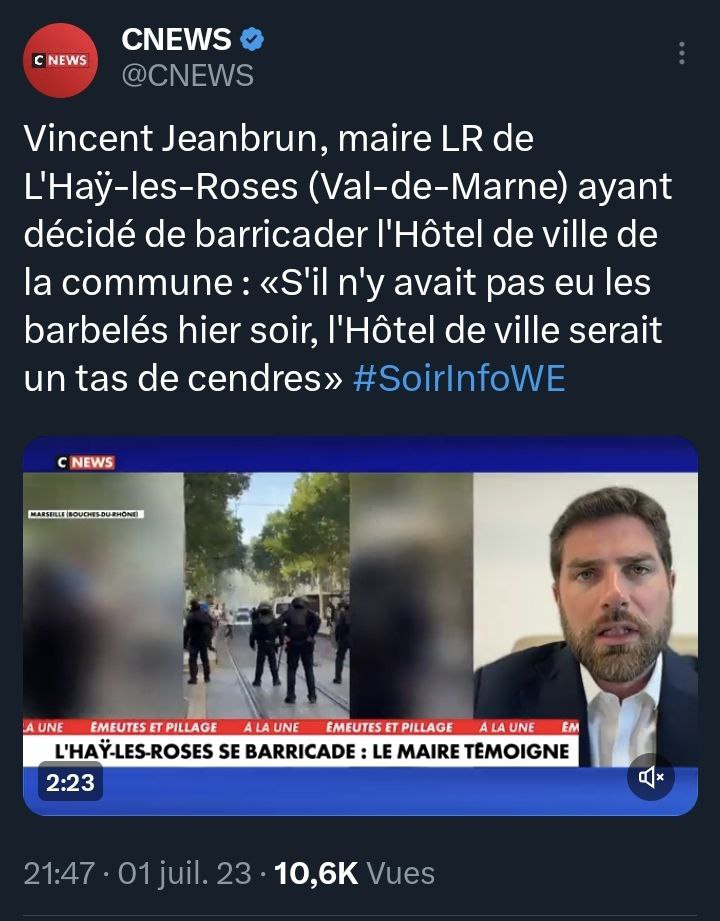This screenshot has height=921, width=720.
Task: Open the three-dot tweet options menu
Action: [x=681, y=53]
